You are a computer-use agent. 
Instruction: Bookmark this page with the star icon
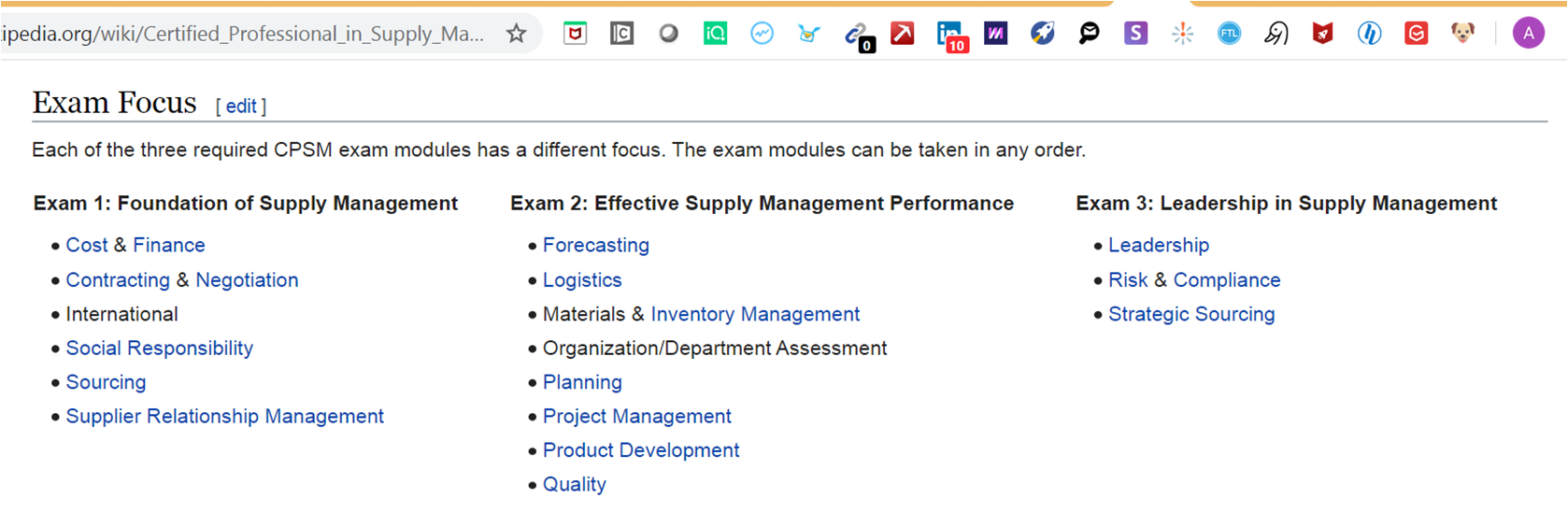(517, 35)
